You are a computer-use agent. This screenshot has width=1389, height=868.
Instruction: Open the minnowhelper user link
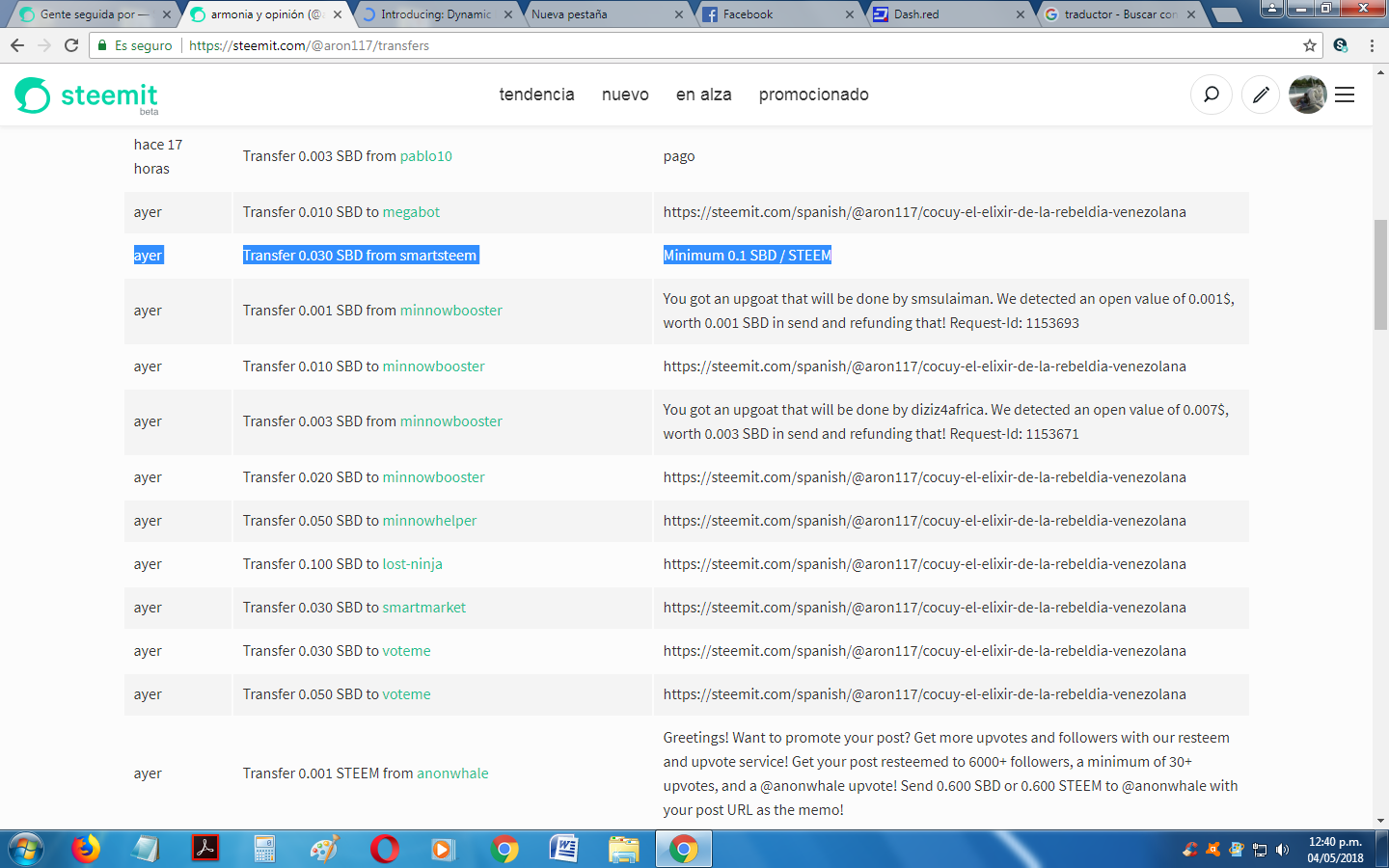pos(429,521)
